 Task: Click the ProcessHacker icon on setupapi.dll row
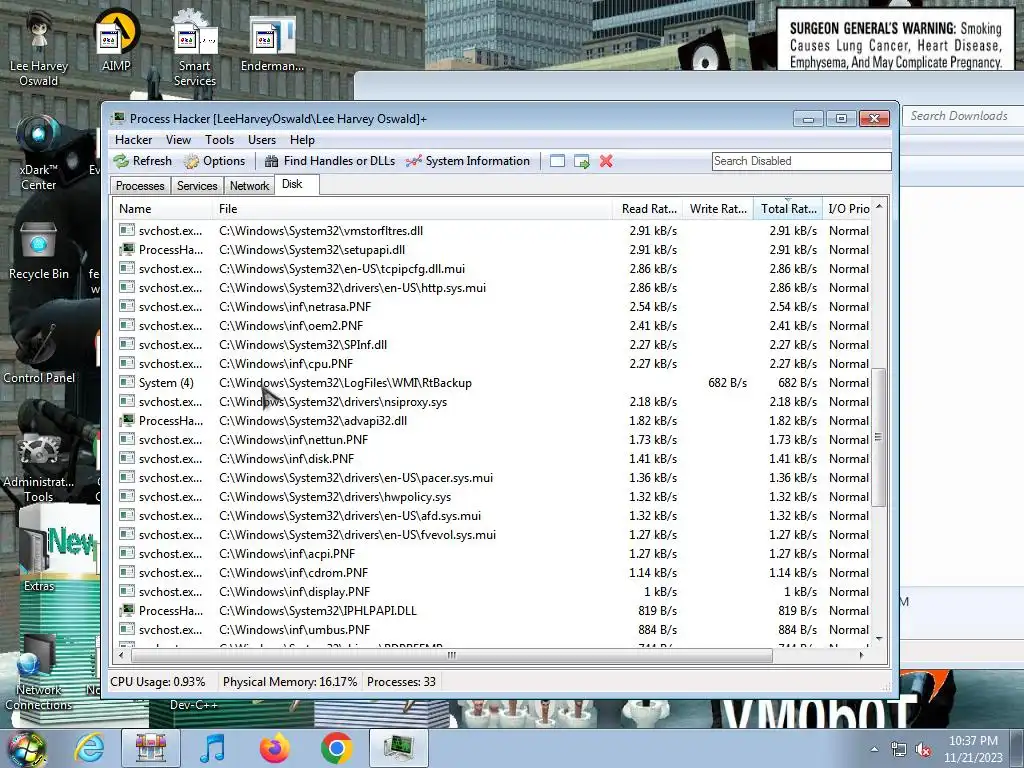pyautogui.click(x=127, y=249)
